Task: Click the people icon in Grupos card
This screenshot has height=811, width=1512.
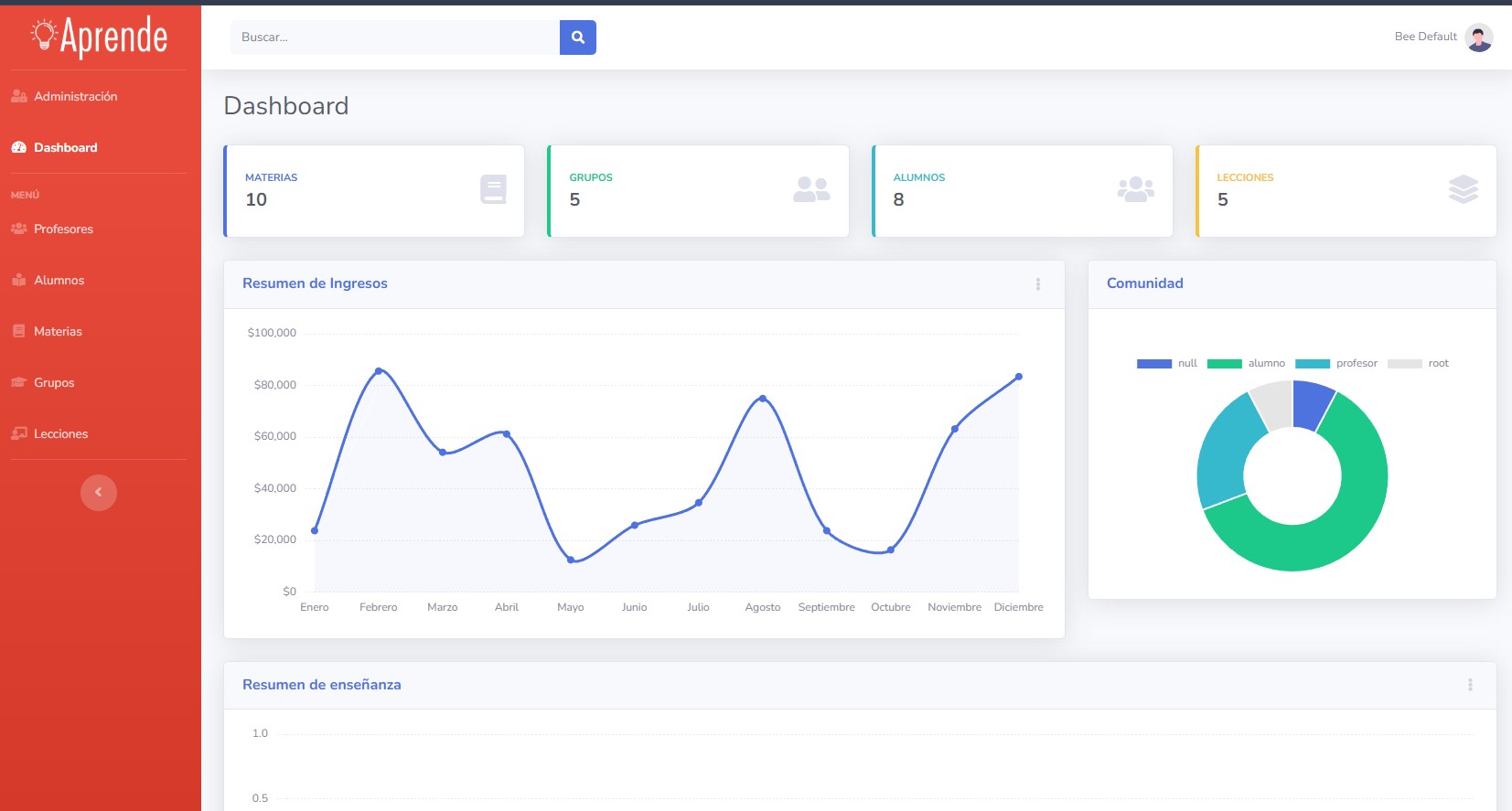Action: pyautogui.click(x=811, y=189)
